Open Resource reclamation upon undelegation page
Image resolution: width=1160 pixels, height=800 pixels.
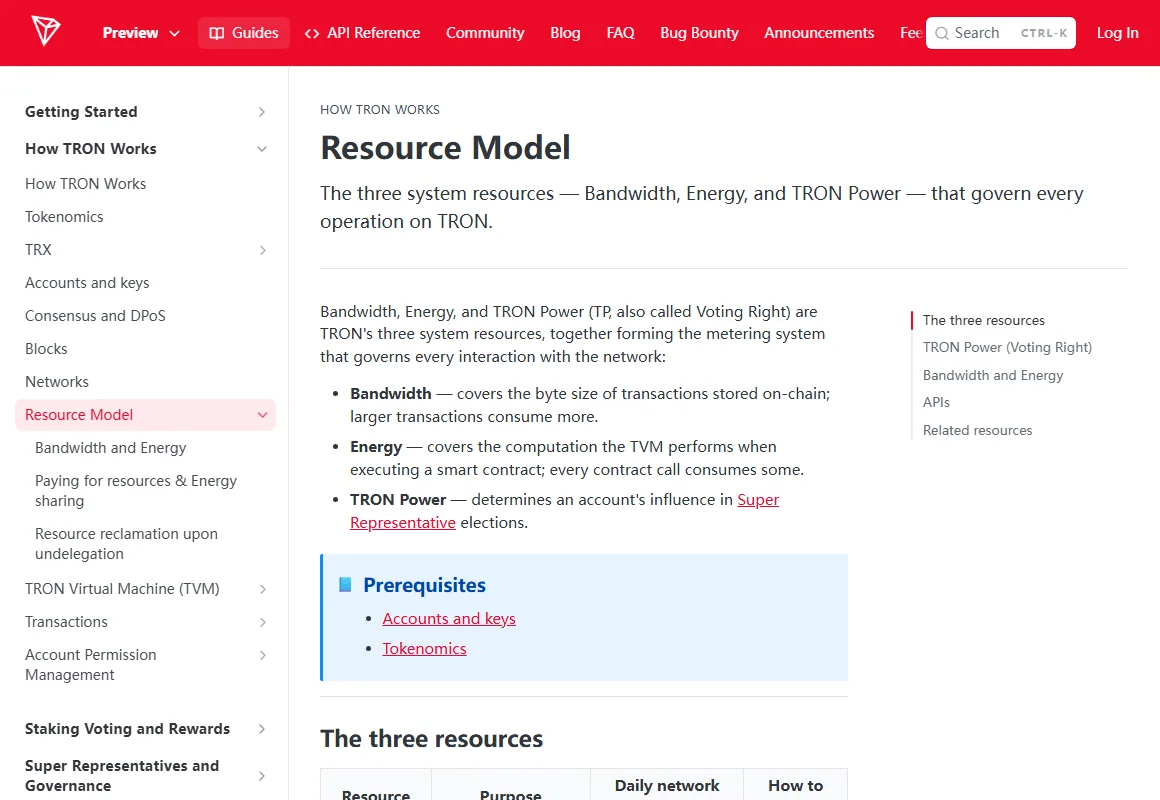coord(127,544)
